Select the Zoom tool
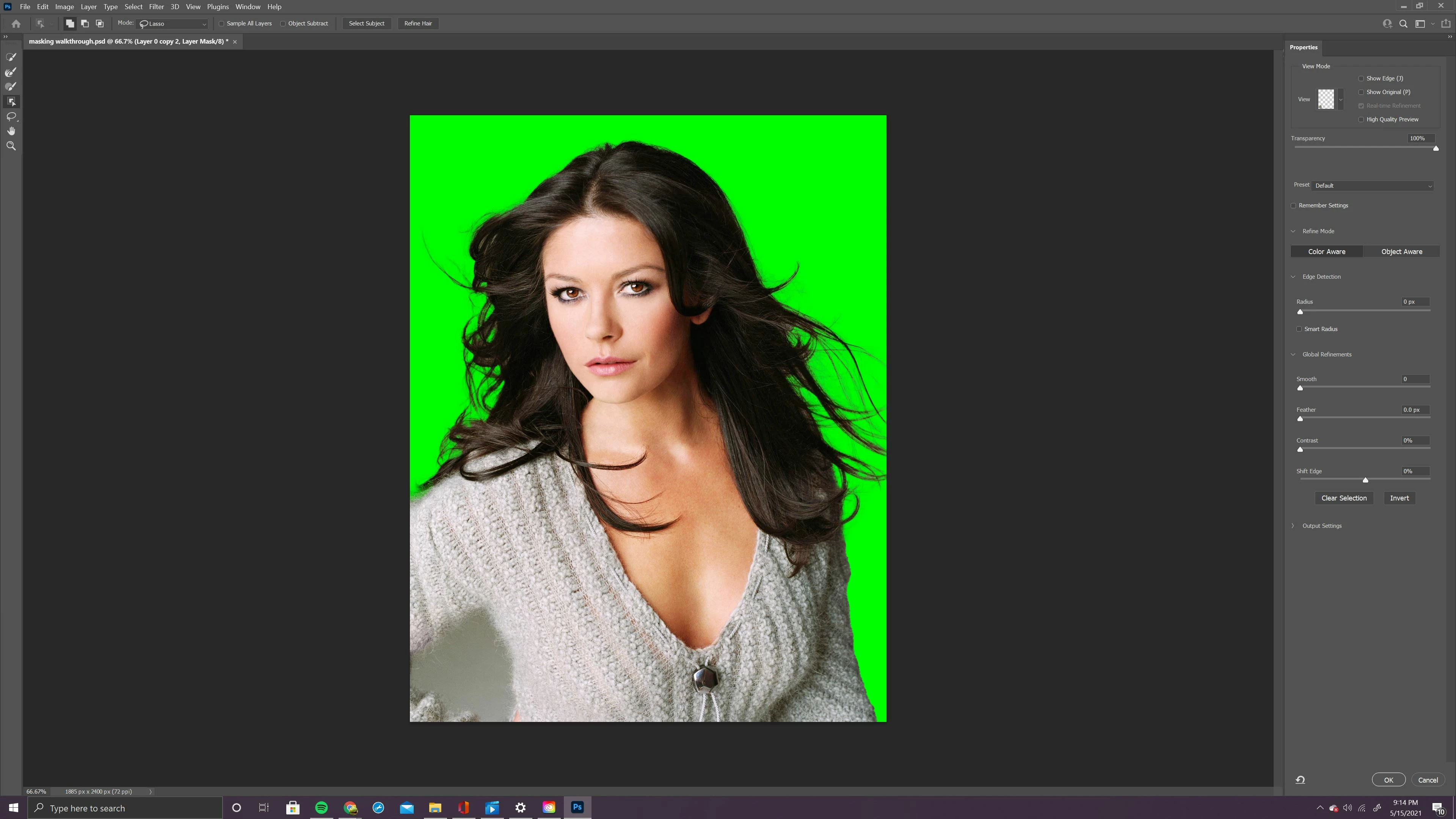Screen dimensions: 1456x819 pos(11,146)
